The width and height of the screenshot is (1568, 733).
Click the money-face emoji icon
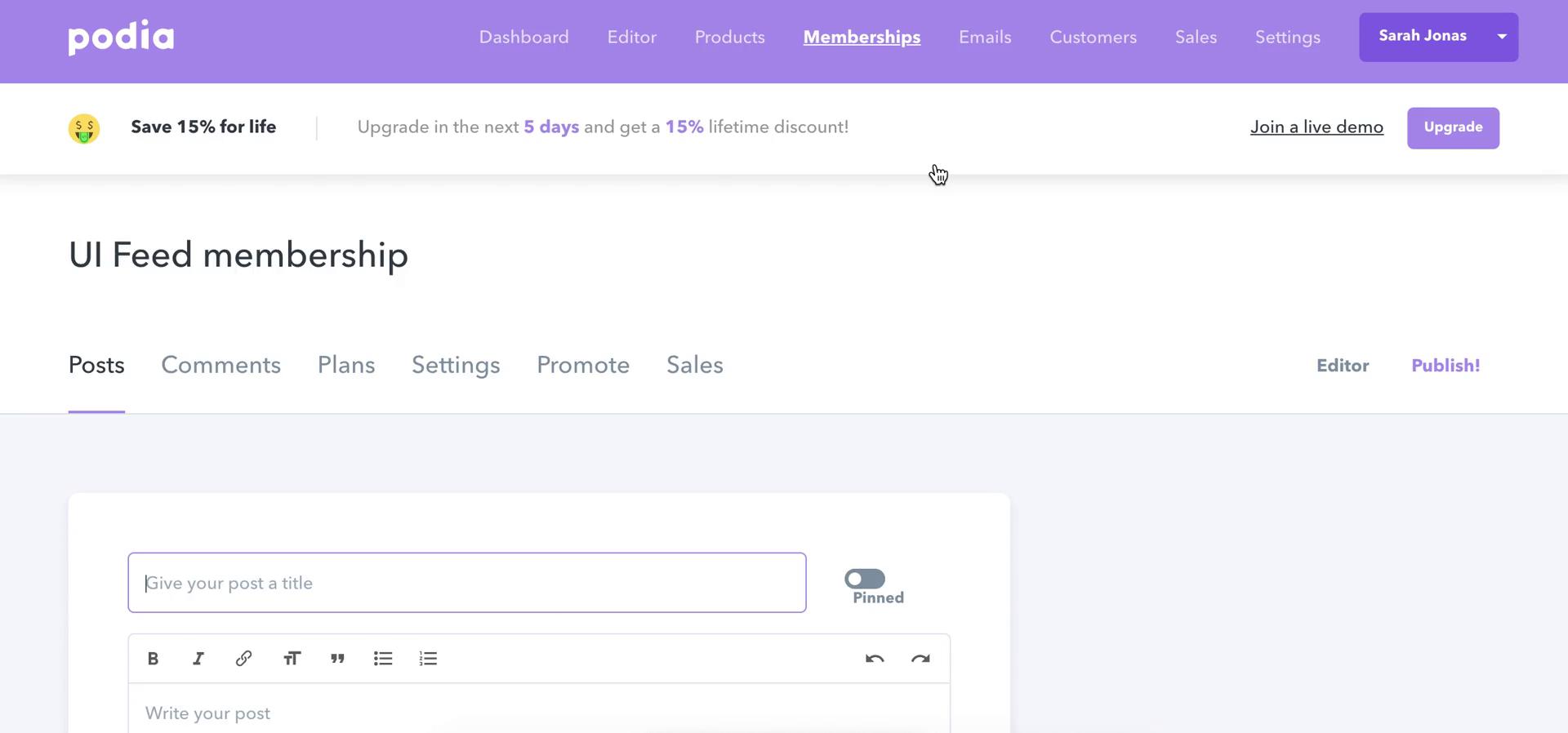pyautogui.click(x=84, y=128)
